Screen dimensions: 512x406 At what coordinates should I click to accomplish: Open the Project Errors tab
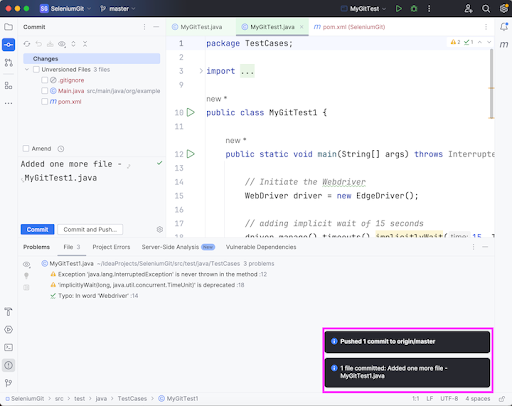[111, 247]
